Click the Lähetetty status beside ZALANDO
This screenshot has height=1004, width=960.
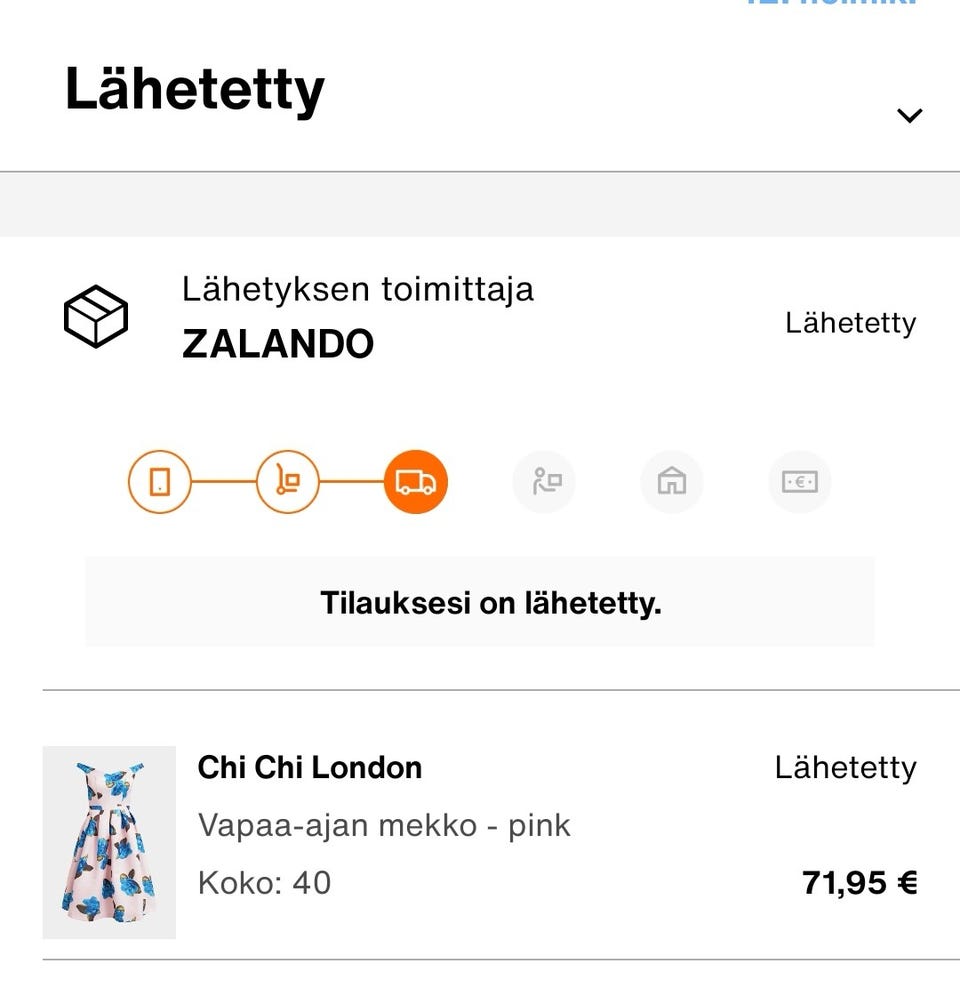point(850,323)
